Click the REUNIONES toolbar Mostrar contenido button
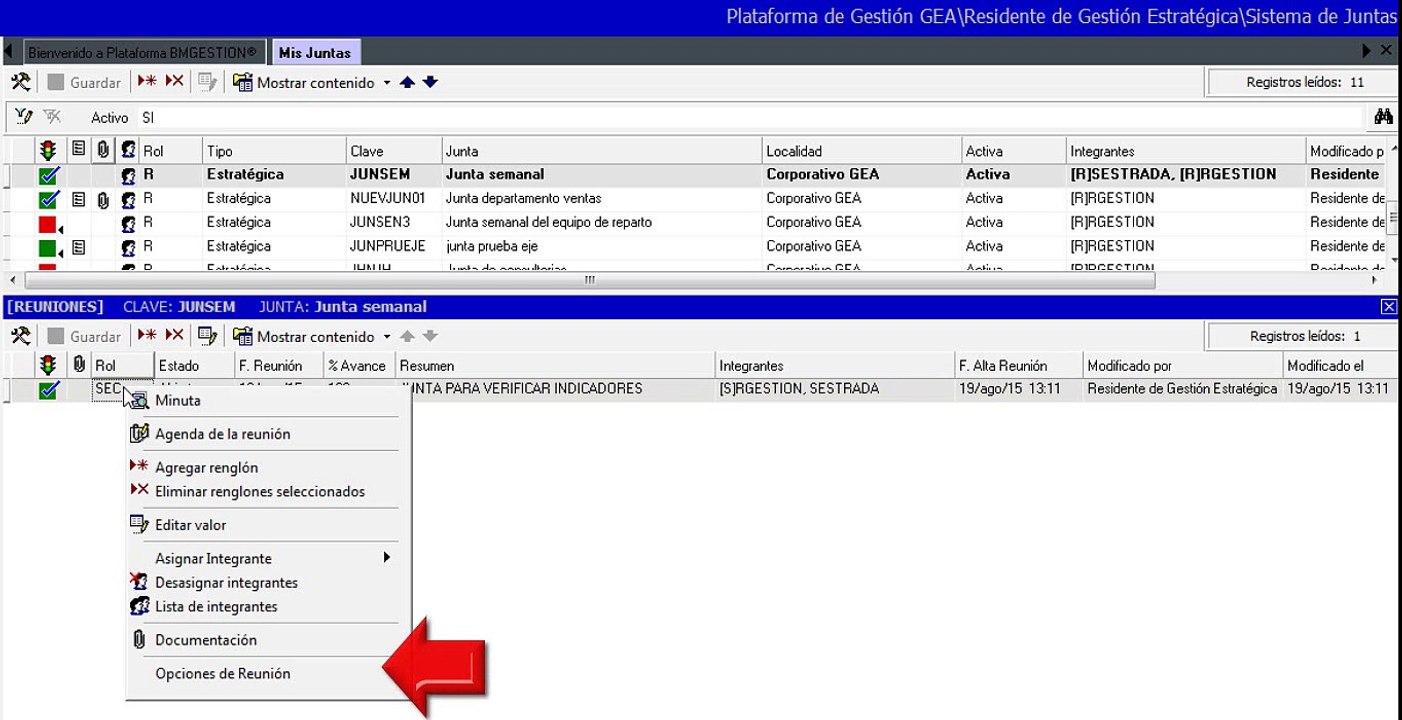Image resolution: width=1402 pixels, height=720 pixels. (304, 336)
